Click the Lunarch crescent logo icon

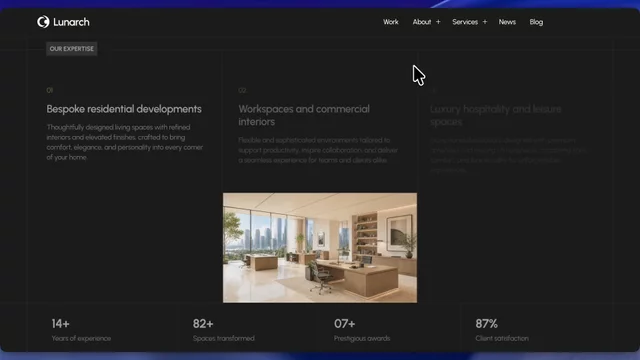tap(43, 22)
